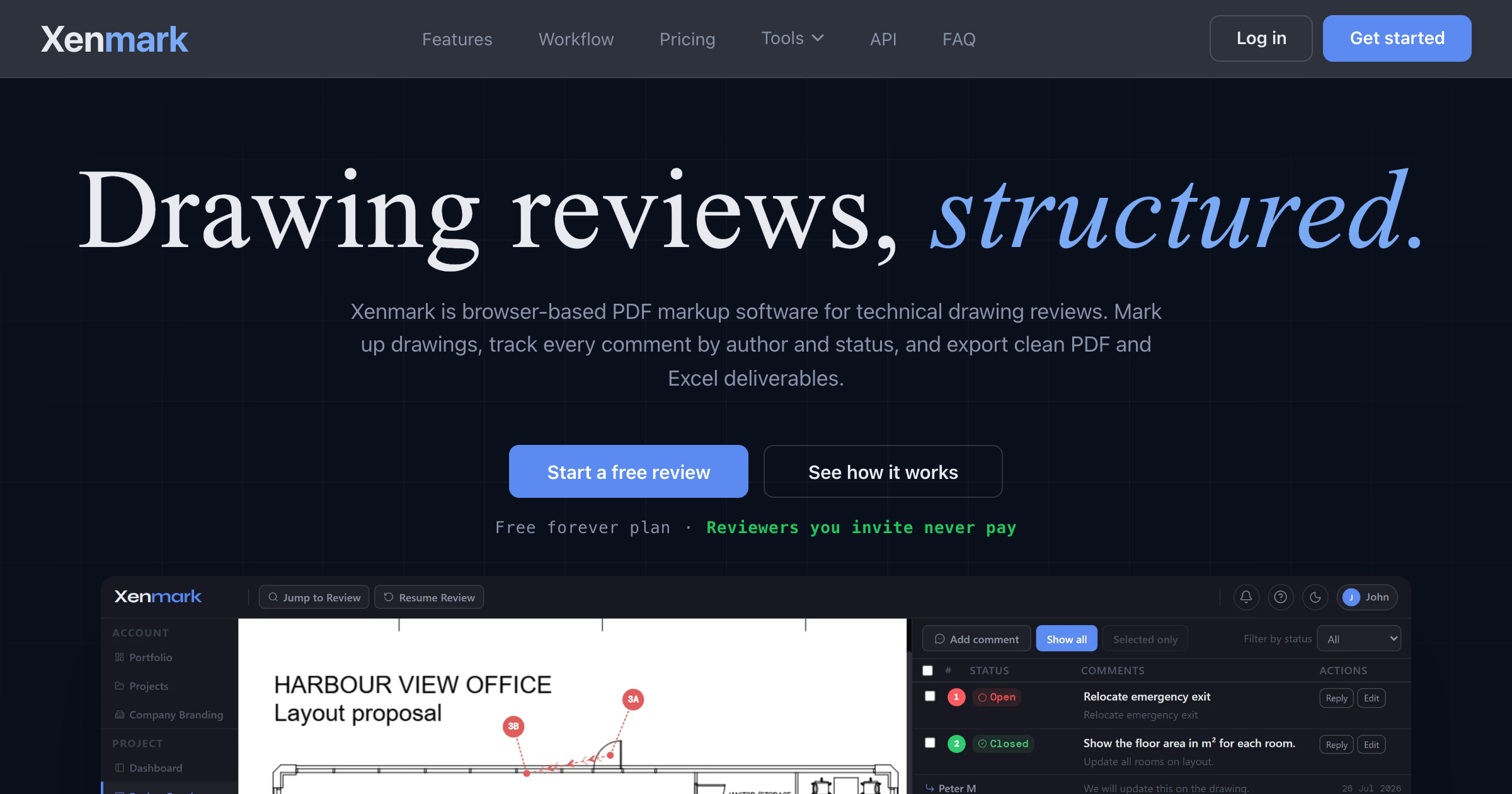The image size is (1512, 794).
Task: Click See how it works
Action: [883, 471]
